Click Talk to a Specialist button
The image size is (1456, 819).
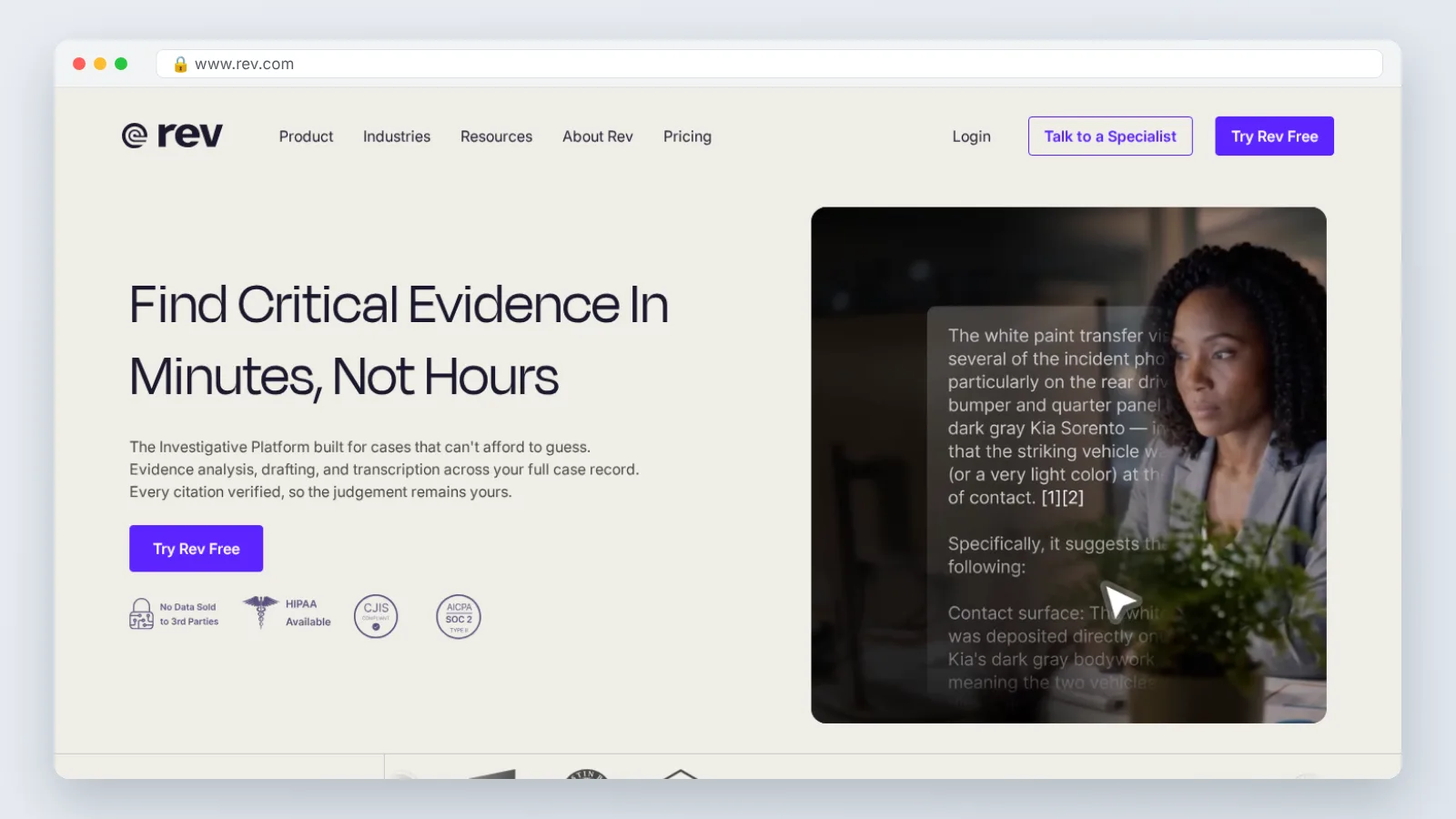[1110, 136]
